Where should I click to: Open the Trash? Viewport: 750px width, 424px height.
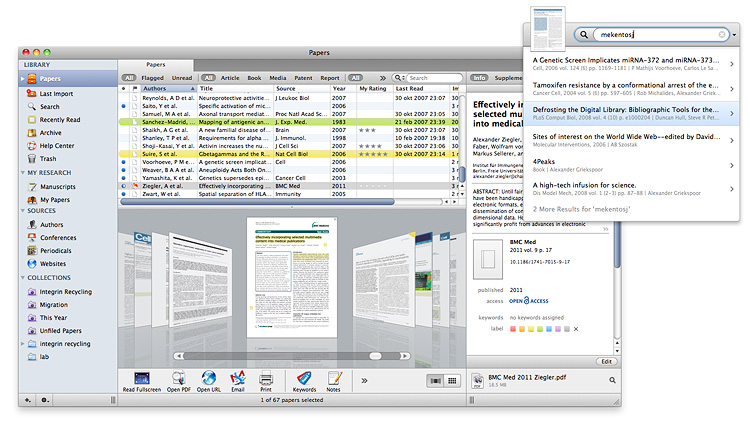(47, 158)
